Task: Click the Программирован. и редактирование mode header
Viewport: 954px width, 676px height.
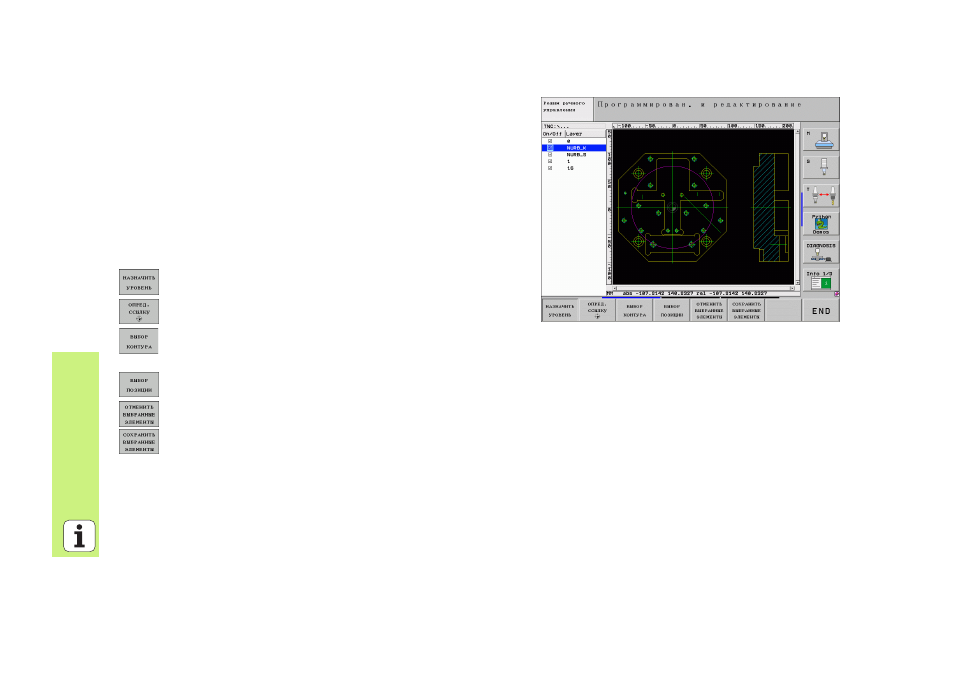Action: [716, 108]
